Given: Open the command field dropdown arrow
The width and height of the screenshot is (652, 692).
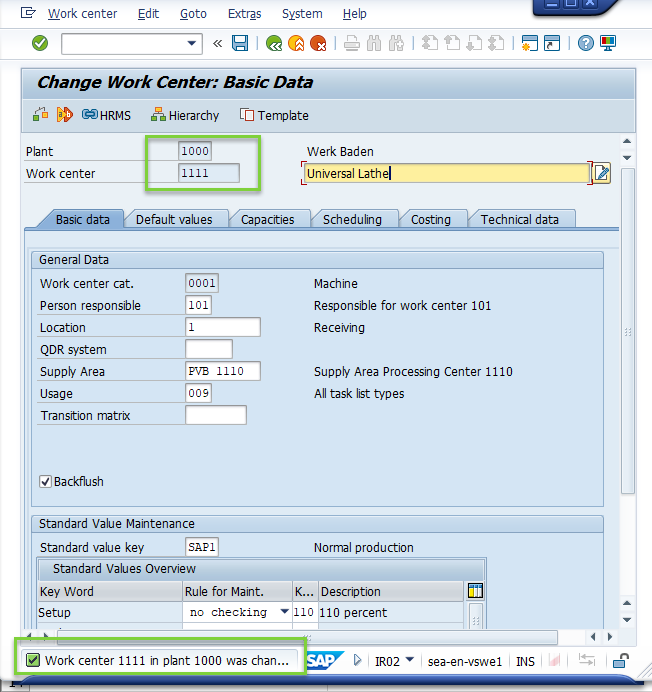Looking at the screenshot, I should tap(192, 43).
